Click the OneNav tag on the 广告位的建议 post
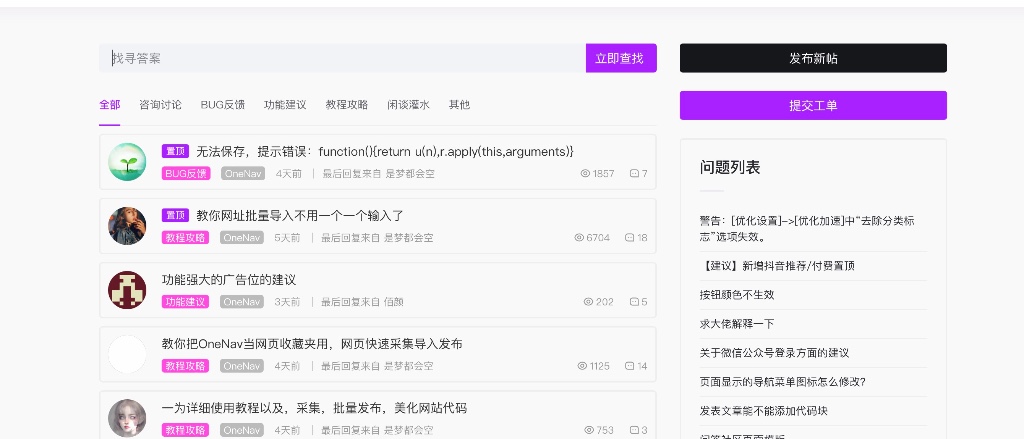The image size is (1024, 439). pyautogui.click(x=242, y=301)
